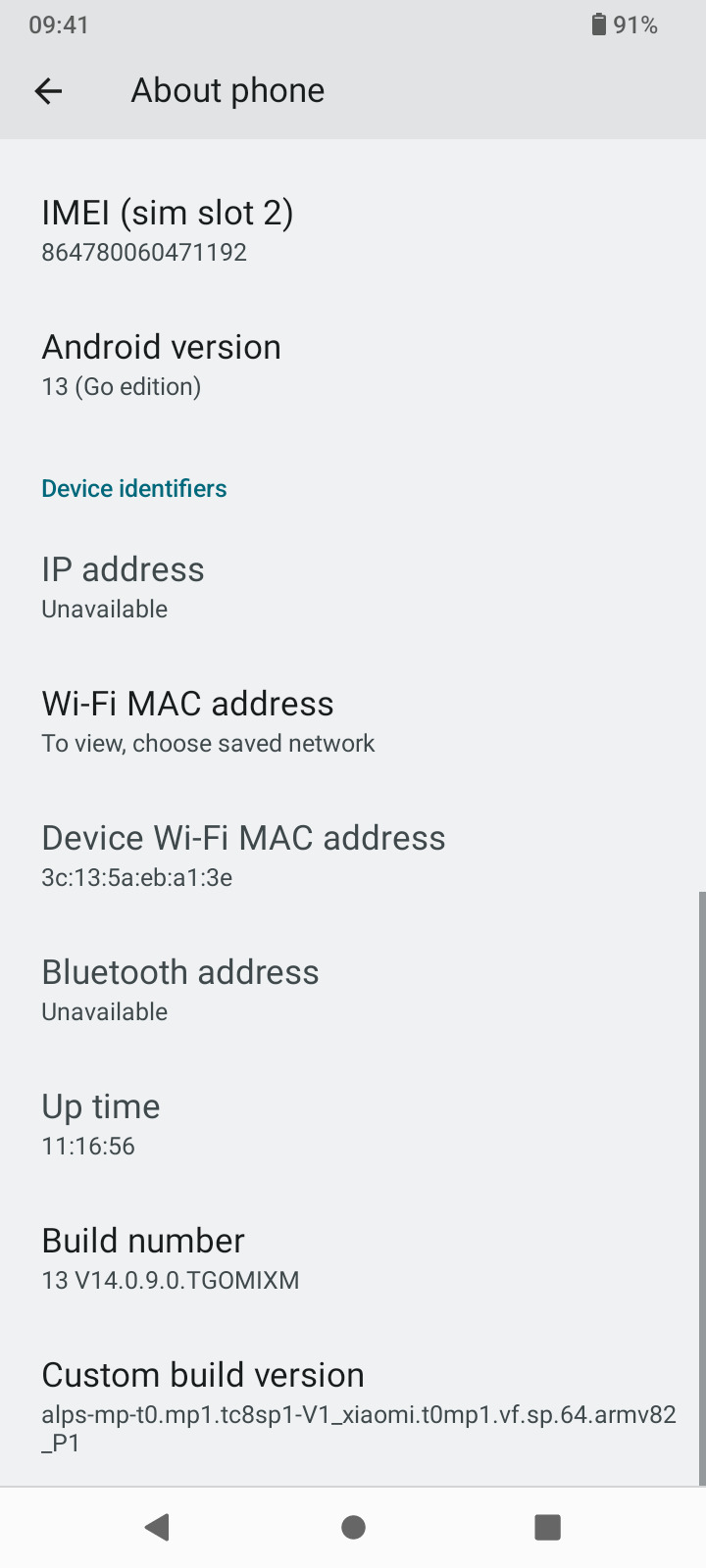The width and height of the screenshot is (706, 1568).
Task: Open recent apps with square button
Action: pos(547,1527)
